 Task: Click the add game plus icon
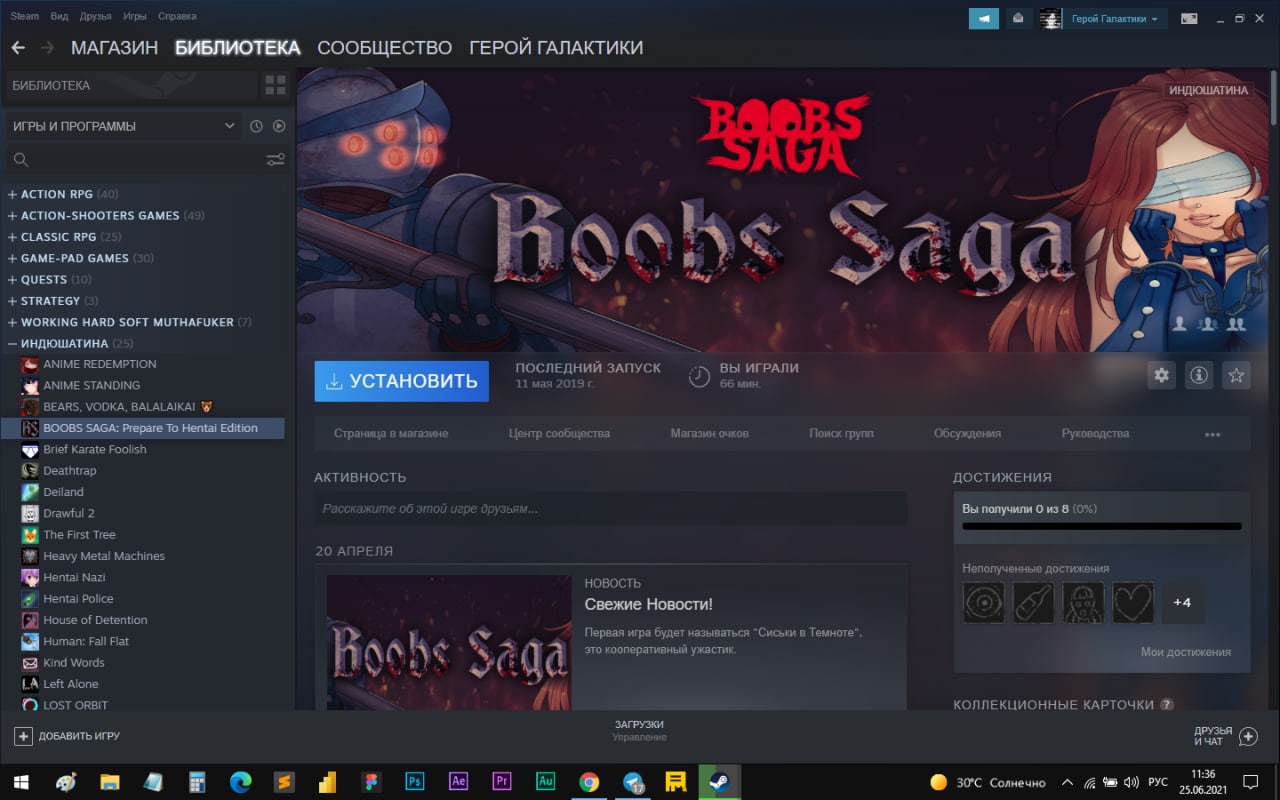23,736
